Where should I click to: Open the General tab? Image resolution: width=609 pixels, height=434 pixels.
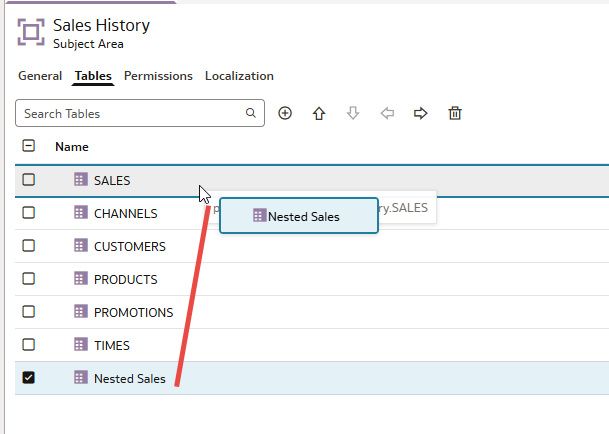tap(40, 76)
